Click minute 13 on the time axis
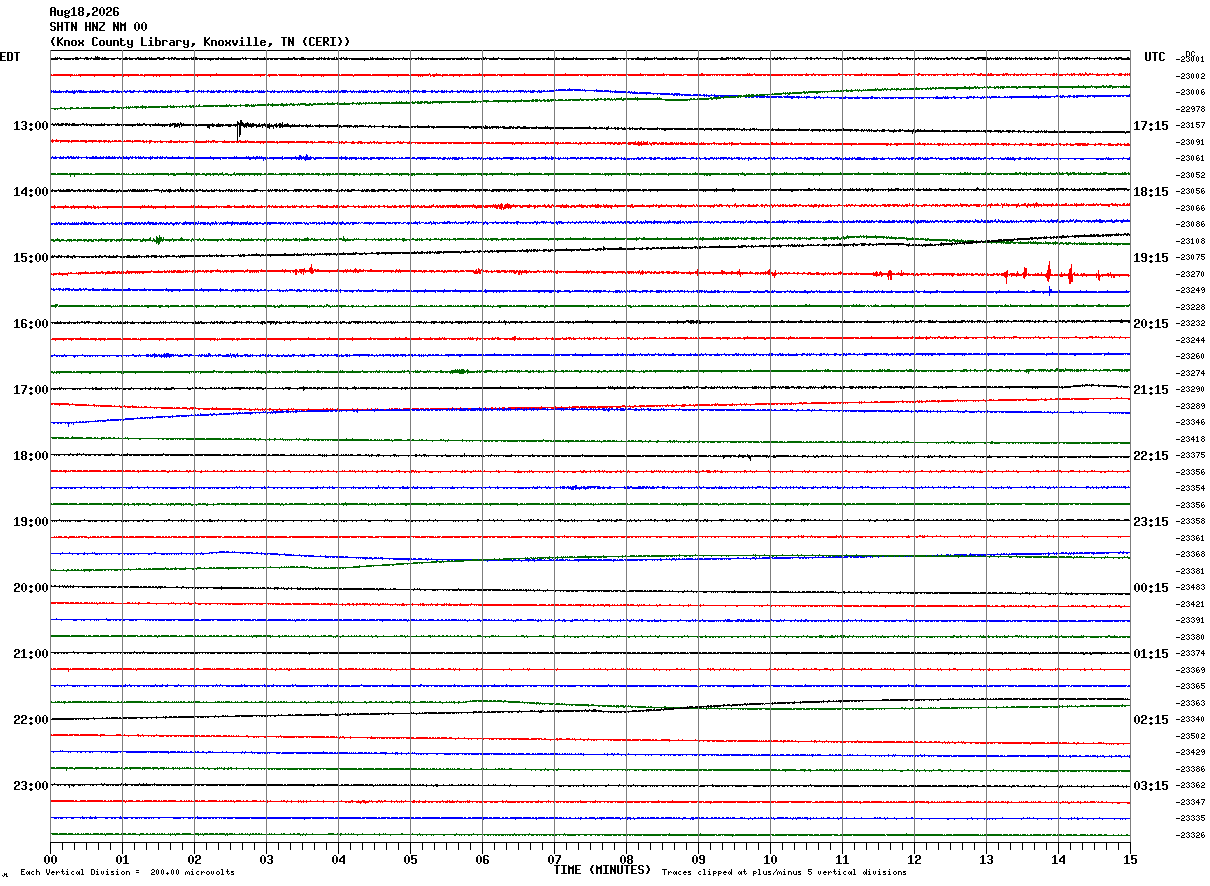This screenshot has width=1210, height=886. coord(986,860)
